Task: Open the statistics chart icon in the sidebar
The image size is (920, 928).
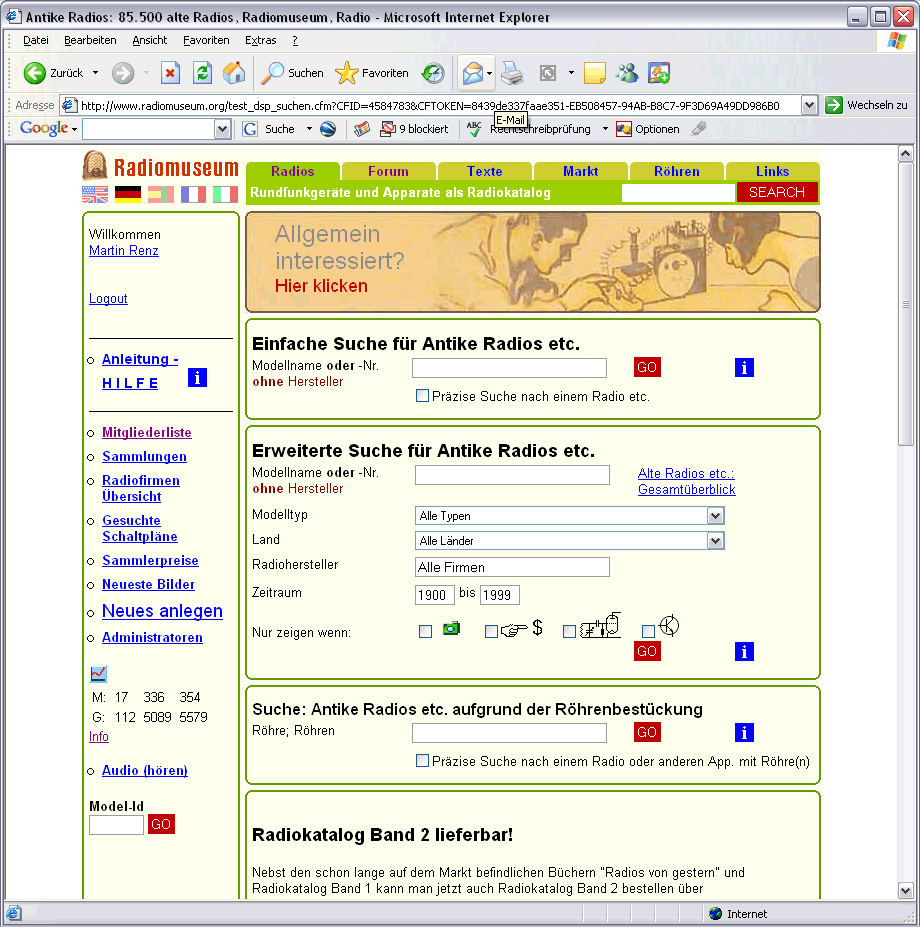Action: [x=98, y=674]
